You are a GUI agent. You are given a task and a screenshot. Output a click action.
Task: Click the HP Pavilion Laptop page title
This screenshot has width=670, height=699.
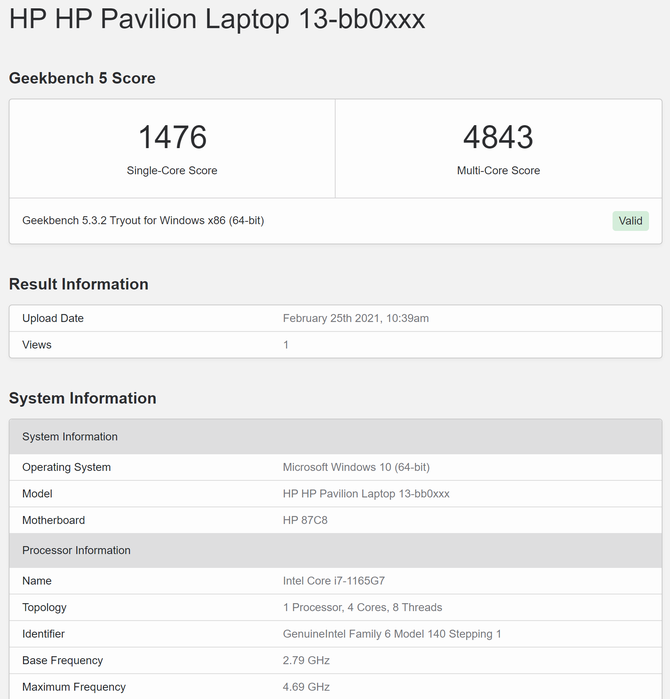coord(217,20)
